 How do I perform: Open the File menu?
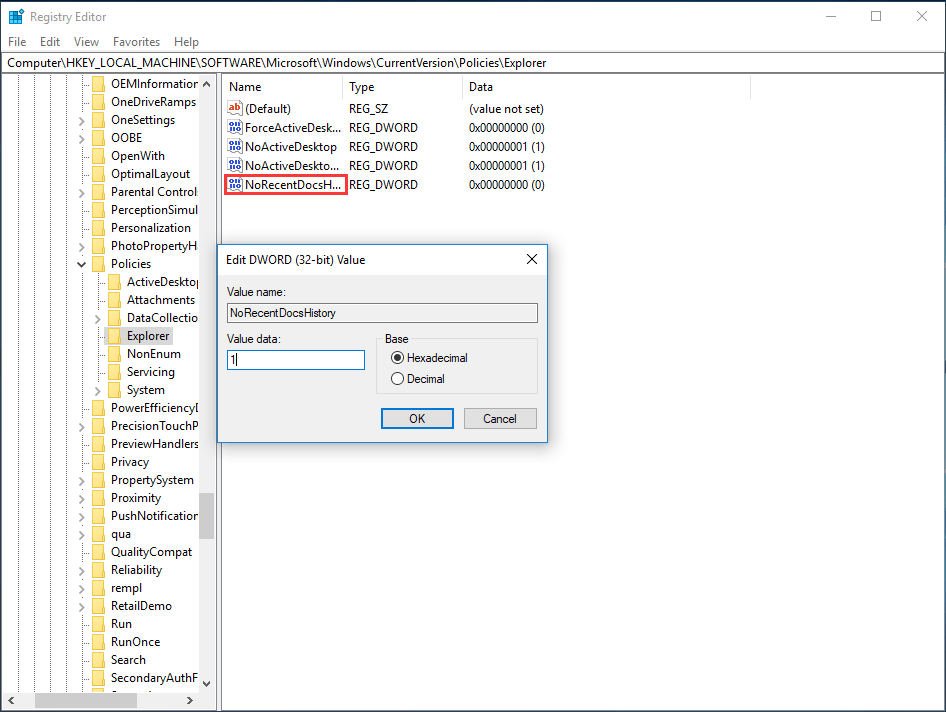[17, 42]
